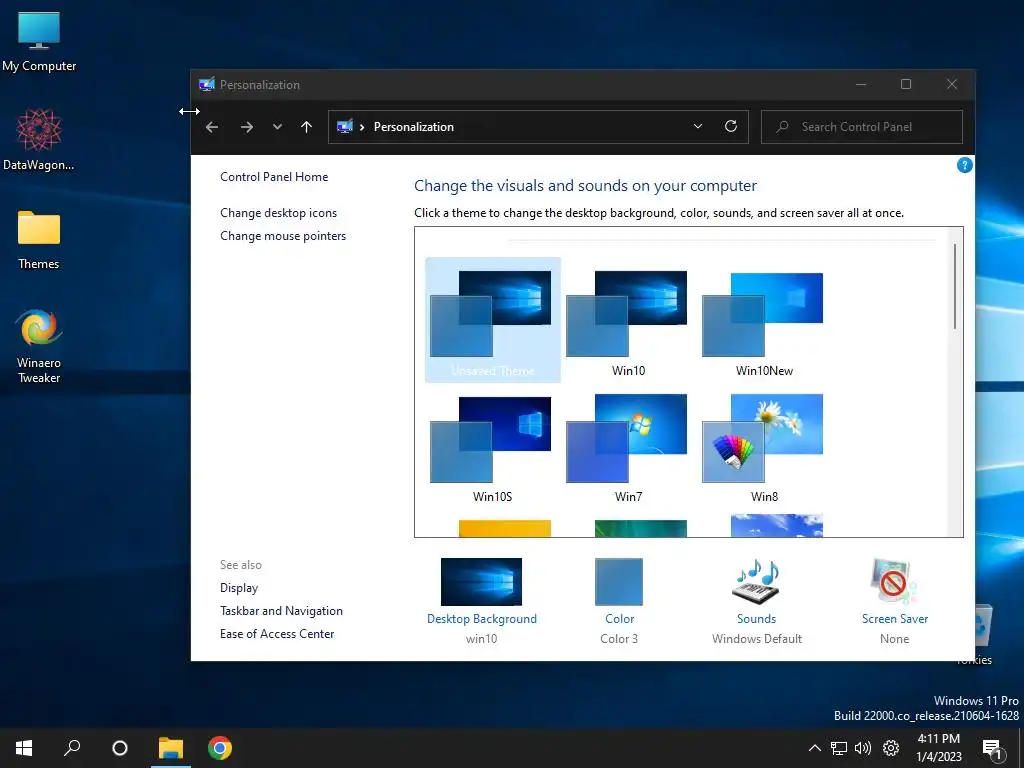The width and height of the screenshot is (1024, 768).
Task: Close the Personalization window
Action: (x=952, y=84)
